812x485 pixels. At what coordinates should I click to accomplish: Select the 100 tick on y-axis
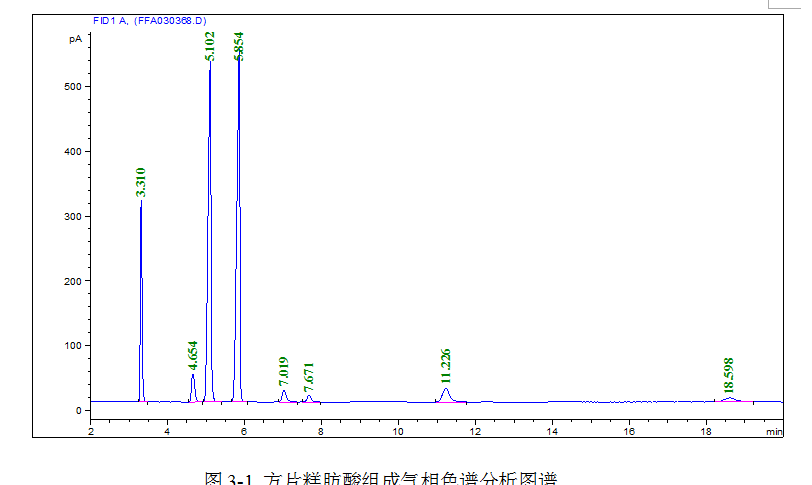[70, 346]
